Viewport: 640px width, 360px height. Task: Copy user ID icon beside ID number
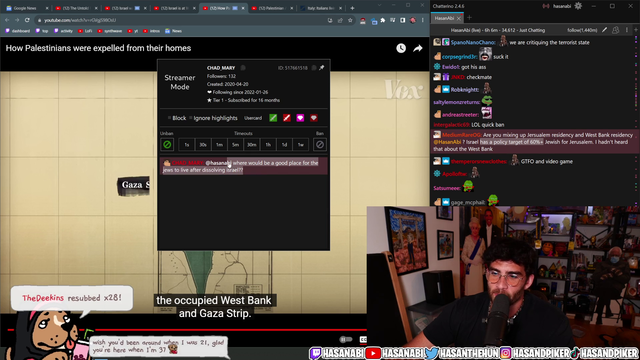[x=313, y=68]
